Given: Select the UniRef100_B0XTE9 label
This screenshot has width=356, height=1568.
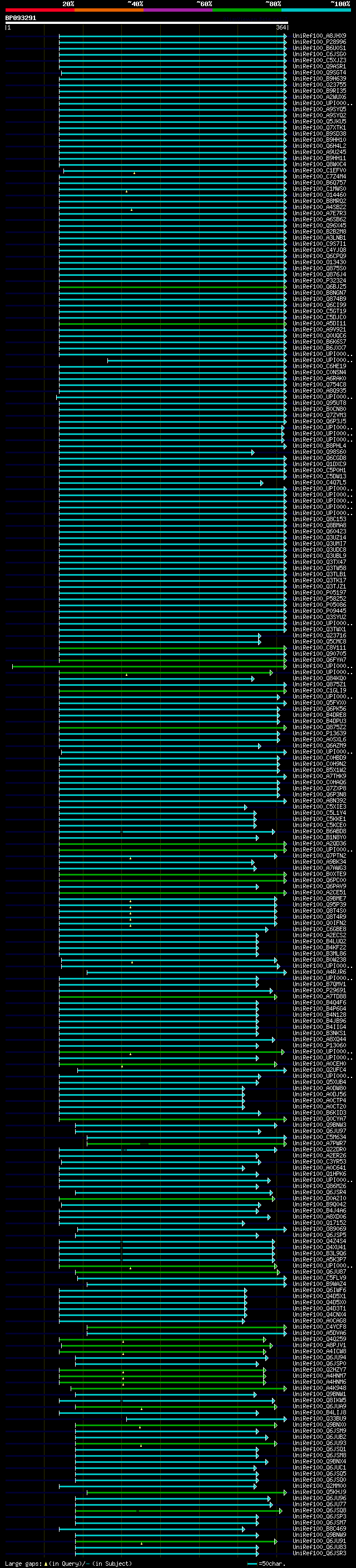Looking at the screenshot, I should [319, 874].
